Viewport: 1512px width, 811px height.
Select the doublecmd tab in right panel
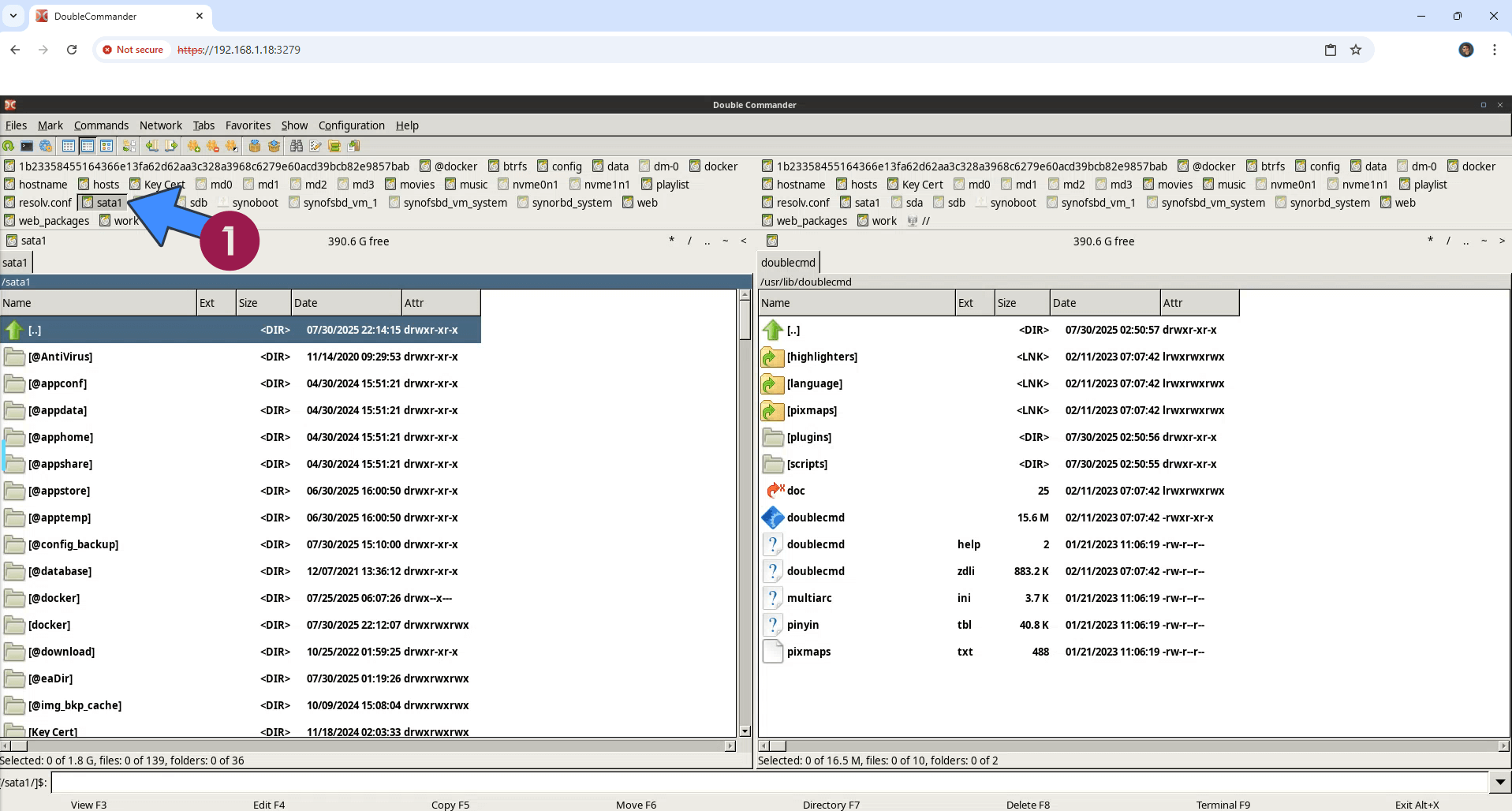[x=788, y=263]
